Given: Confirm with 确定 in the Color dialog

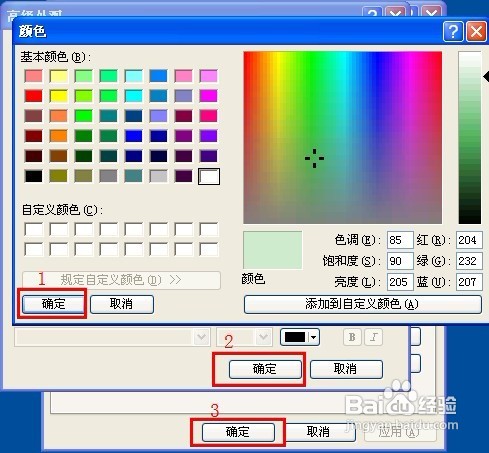Looking at the screenshot, I should click(x=53, y=304).
